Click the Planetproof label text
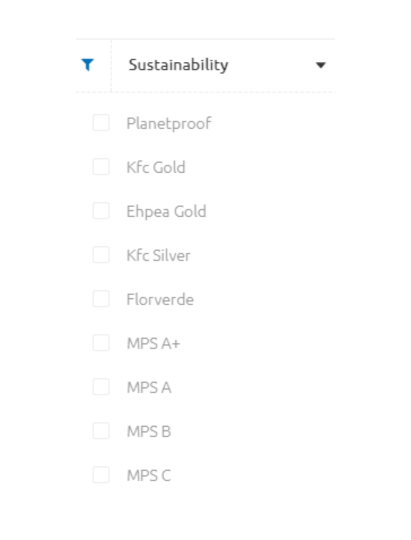The image size is (411, 540). point(169,124)
